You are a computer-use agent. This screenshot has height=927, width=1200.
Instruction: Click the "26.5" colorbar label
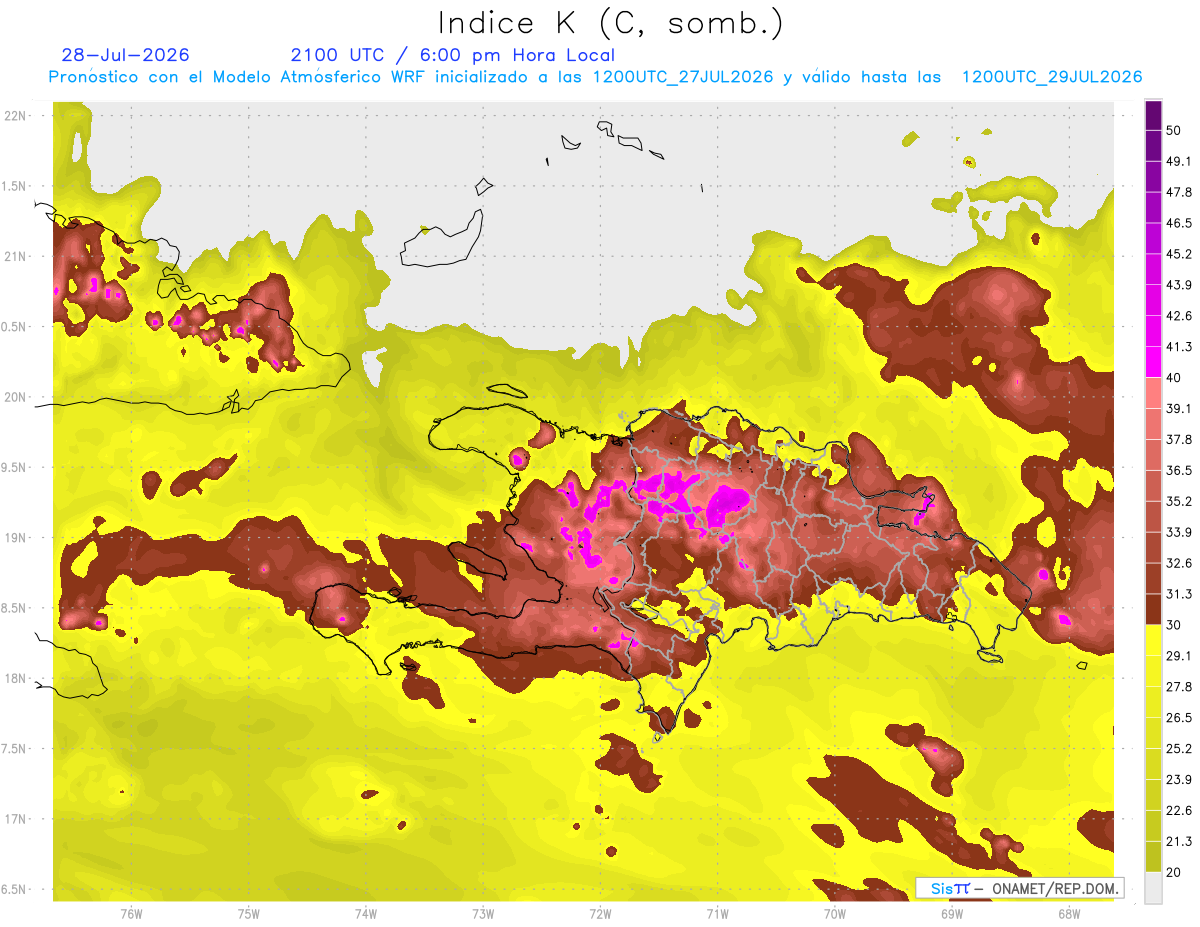point(1180,718)
